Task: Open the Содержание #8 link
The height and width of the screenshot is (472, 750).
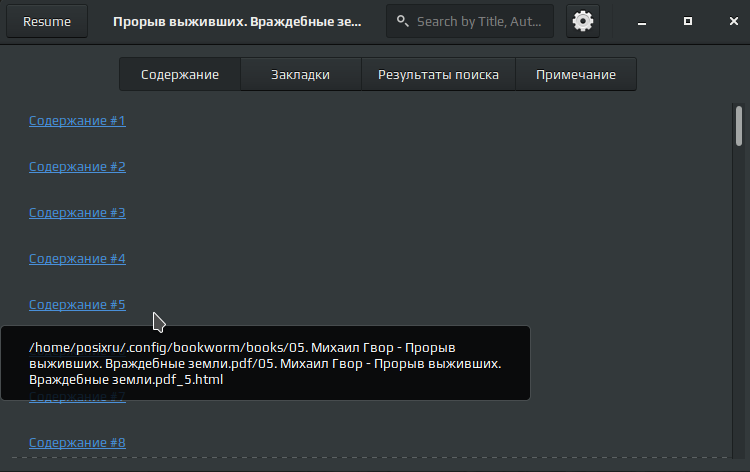Action: [x=77, y=442]
